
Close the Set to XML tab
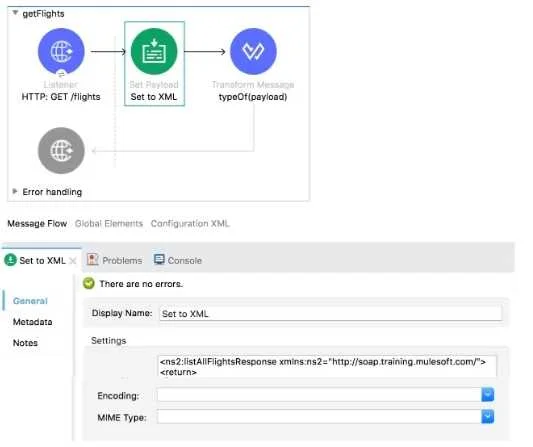point(72,261)
